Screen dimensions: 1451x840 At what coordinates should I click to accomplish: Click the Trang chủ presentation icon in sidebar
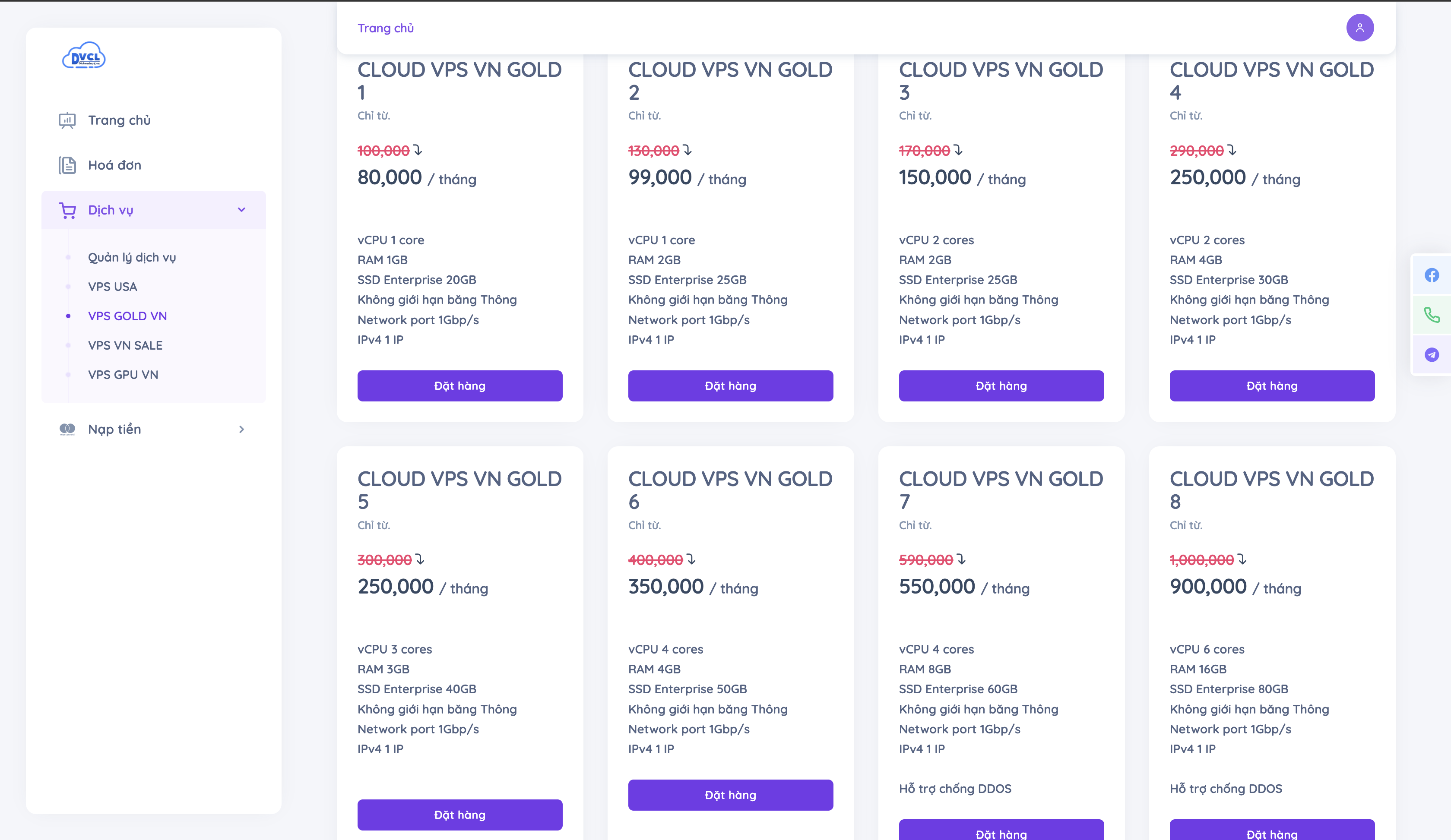point(67,120)
